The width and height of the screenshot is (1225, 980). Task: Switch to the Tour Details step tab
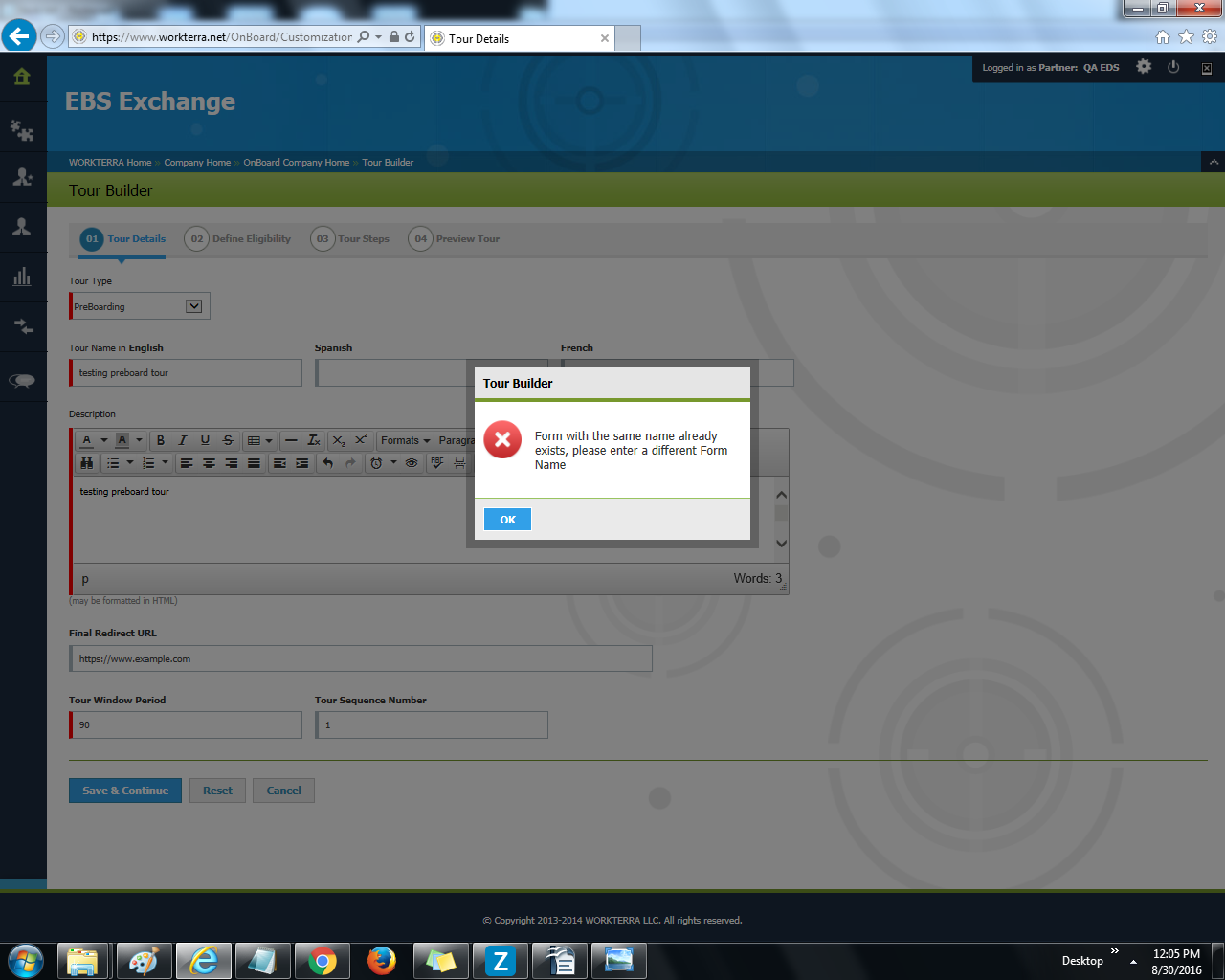click(x=122, y=239)
